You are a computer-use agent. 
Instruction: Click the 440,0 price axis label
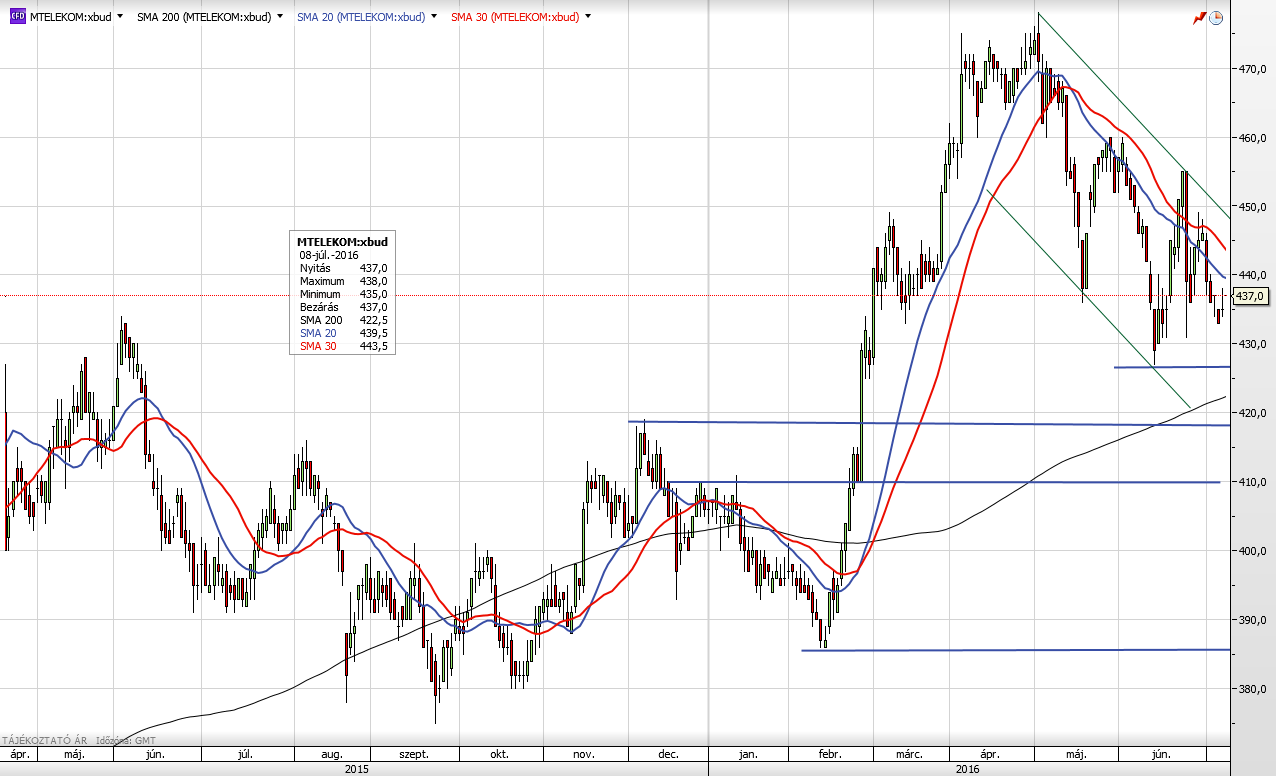(x=1253, y=275)
